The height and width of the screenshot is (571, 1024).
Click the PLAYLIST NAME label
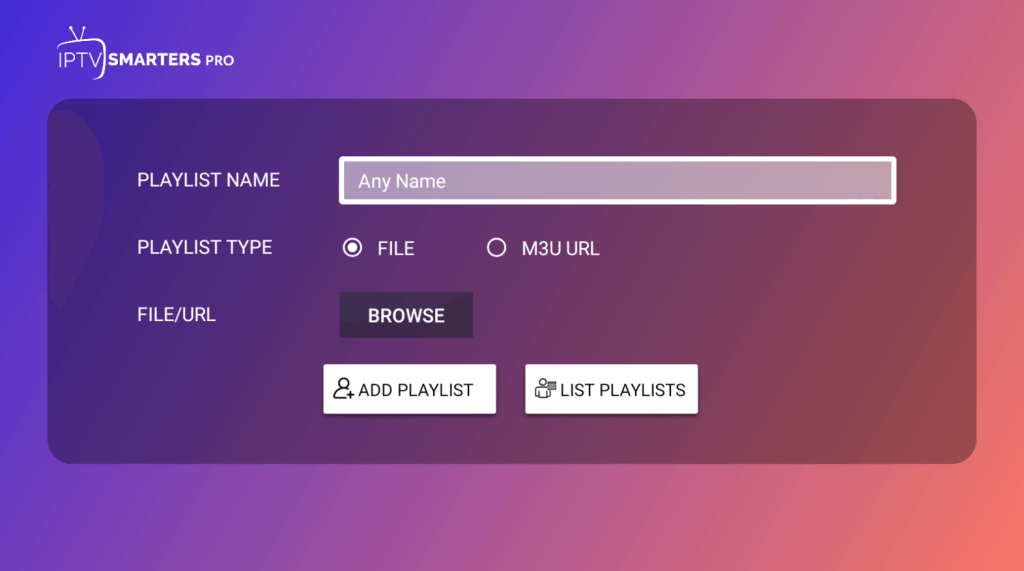(x=208, y=180)
